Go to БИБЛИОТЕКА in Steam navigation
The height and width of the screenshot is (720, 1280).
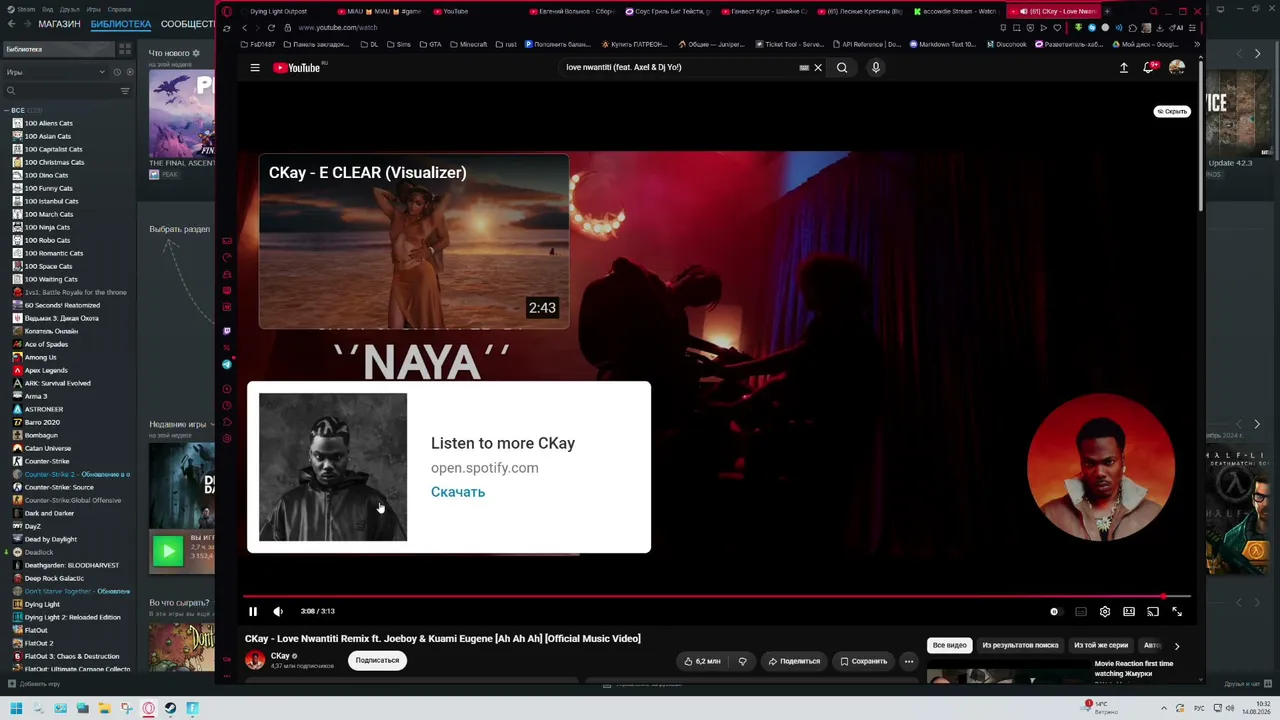121,24
